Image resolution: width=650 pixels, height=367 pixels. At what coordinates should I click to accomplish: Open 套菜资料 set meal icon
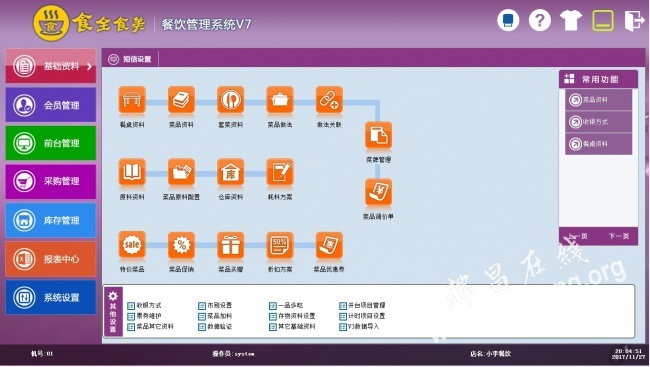(x=230, y=100)
